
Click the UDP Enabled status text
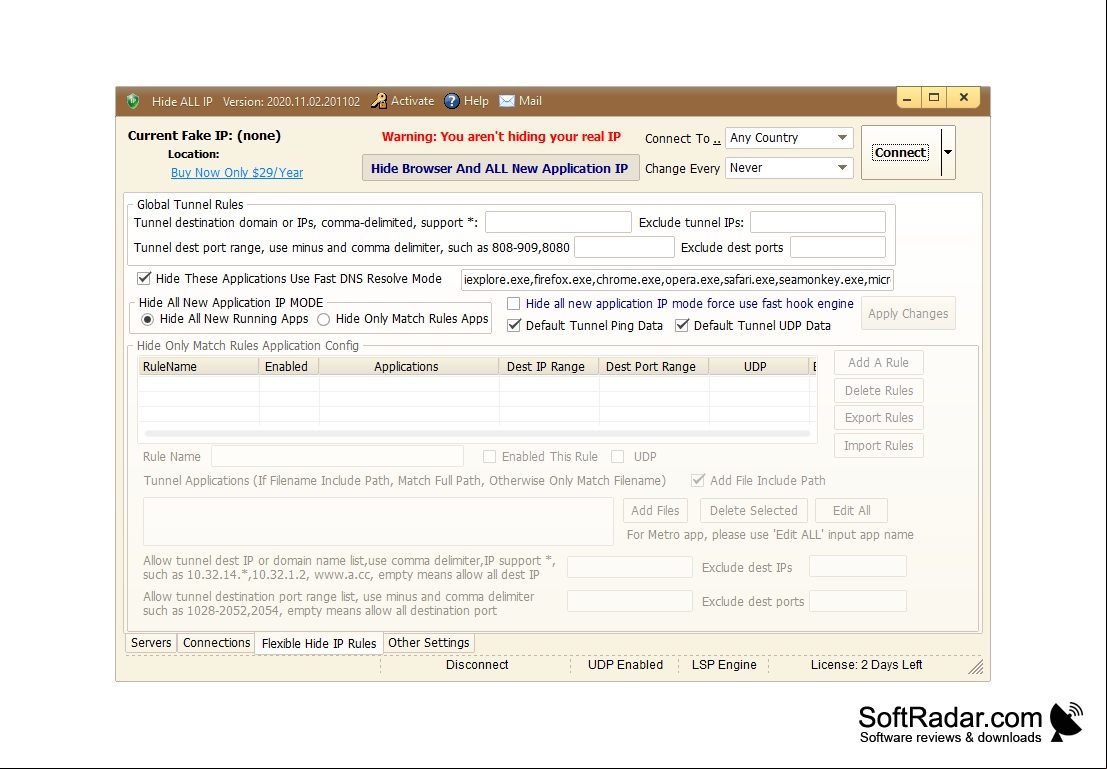(x=626, y=664)
